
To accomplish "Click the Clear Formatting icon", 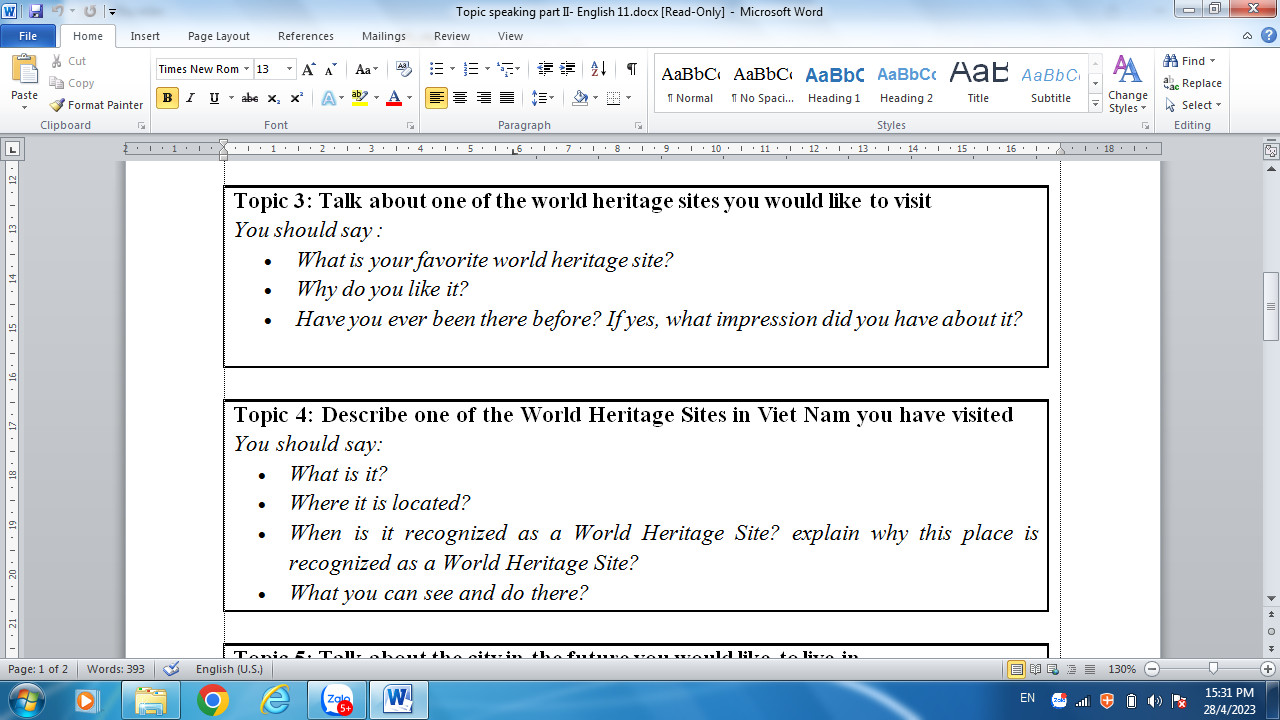I will pyautogui.click(x=404, y=69).
